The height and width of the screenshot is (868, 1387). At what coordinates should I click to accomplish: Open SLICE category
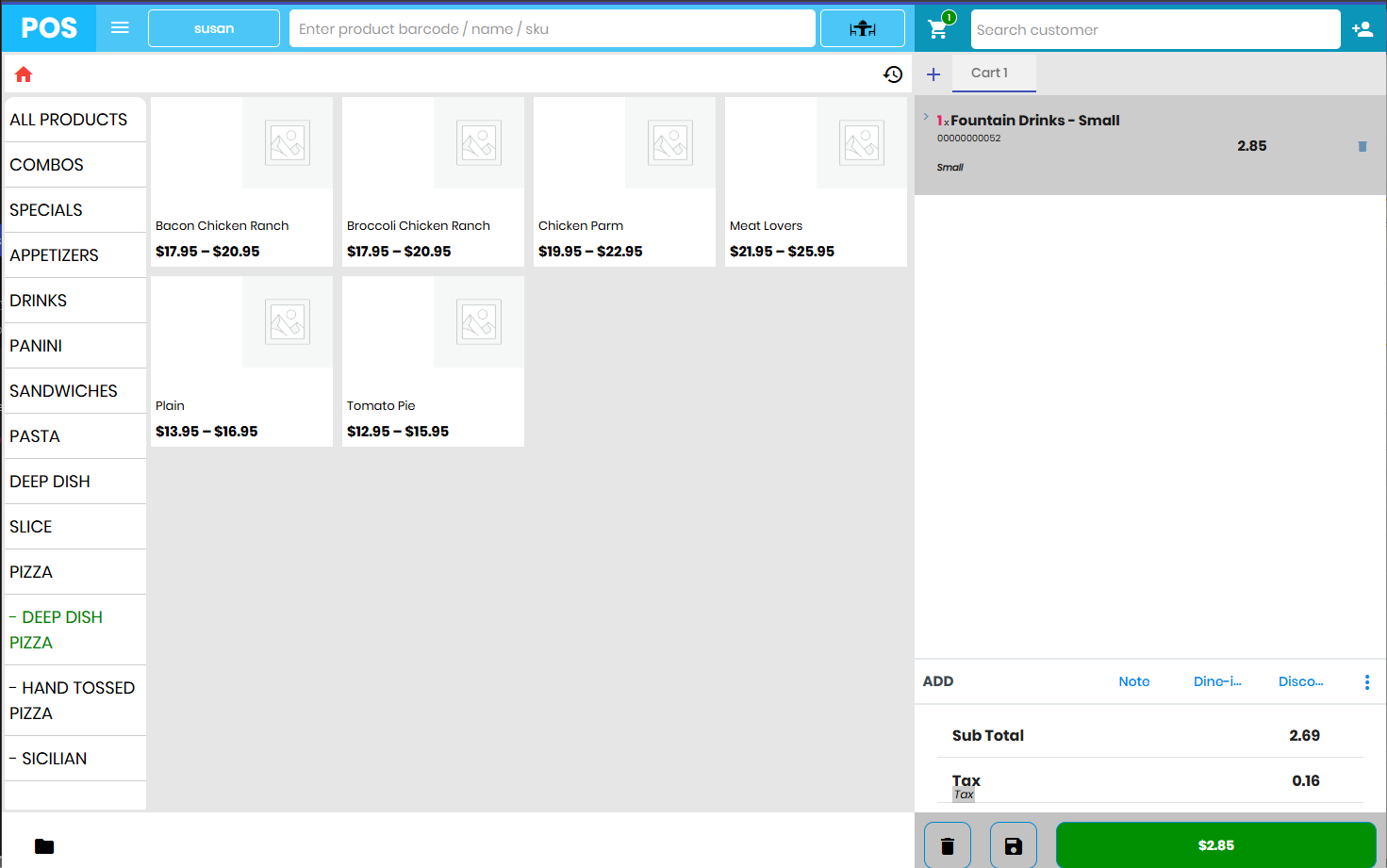click(x=75, y=527)
